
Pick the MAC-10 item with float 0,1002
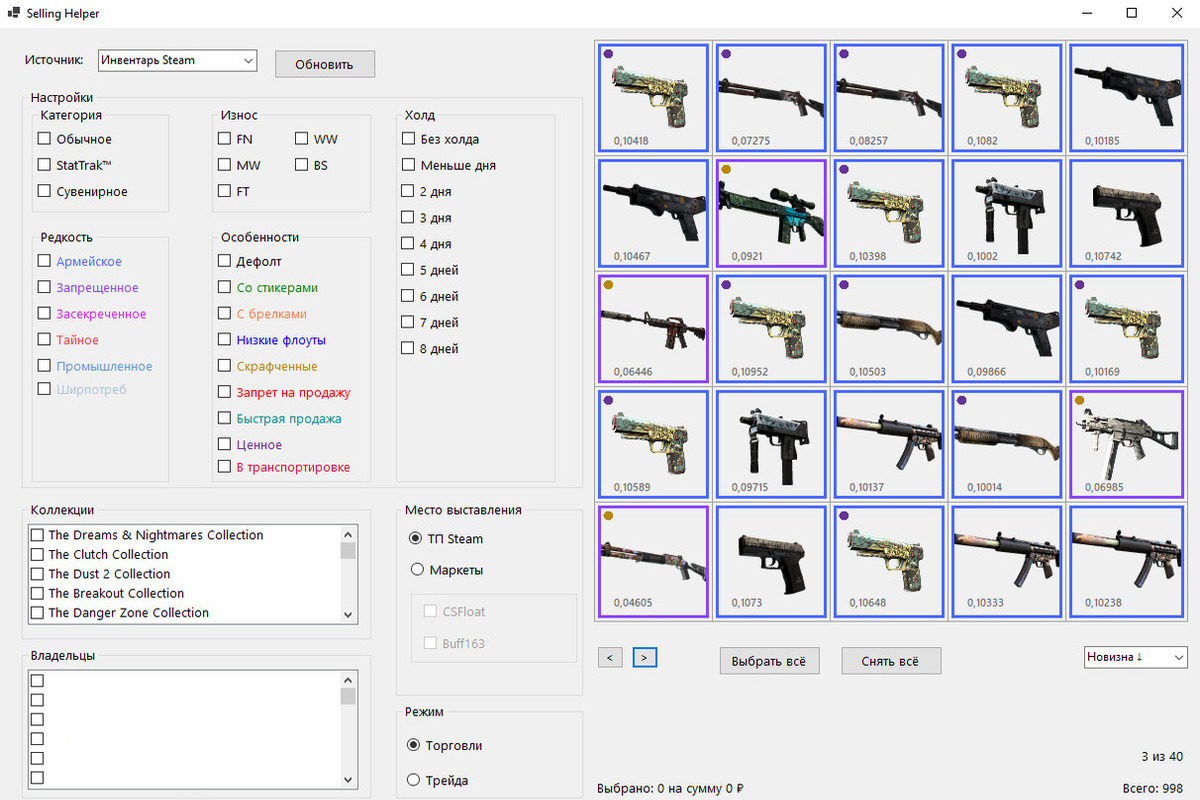pos(1007,213)
